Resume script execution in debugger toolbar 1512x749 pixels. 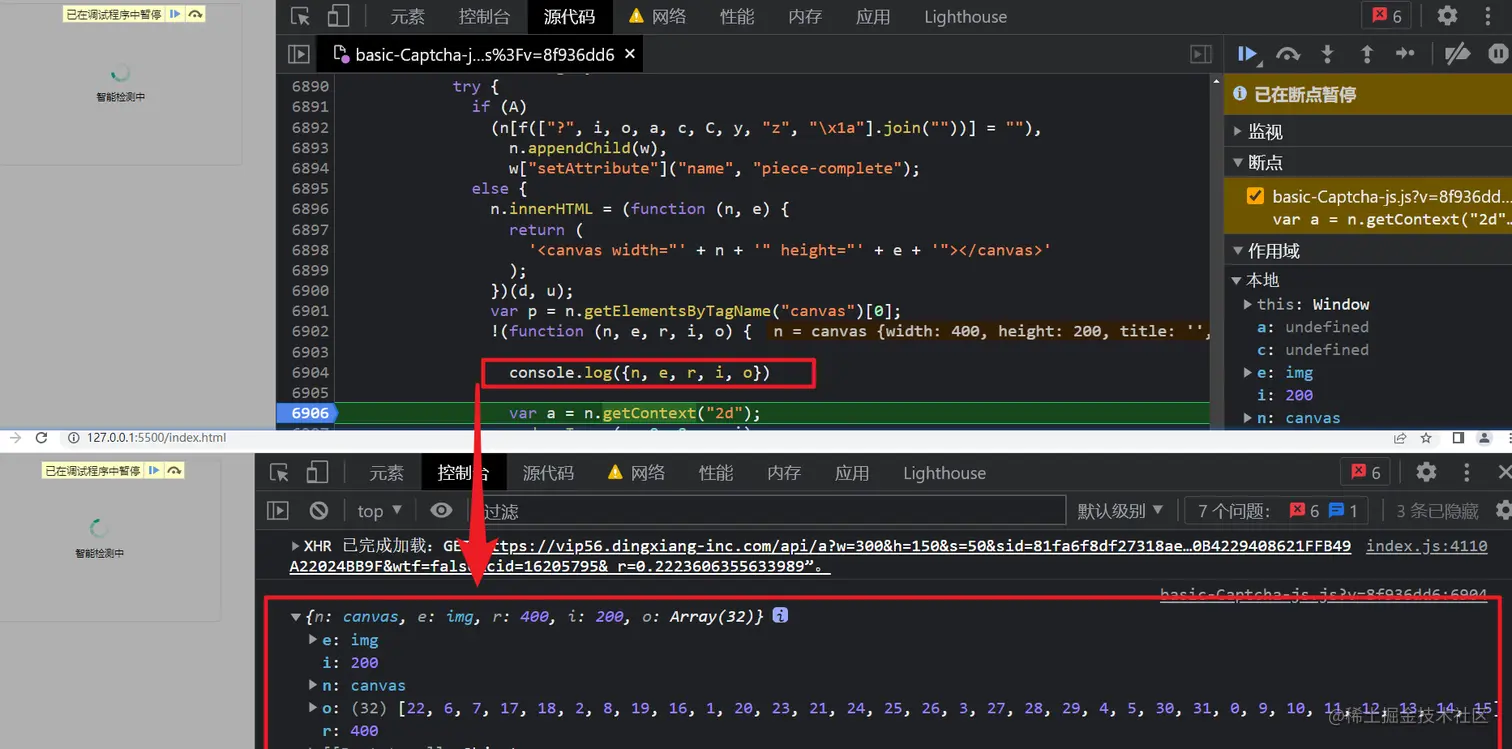pos(1247,54)
